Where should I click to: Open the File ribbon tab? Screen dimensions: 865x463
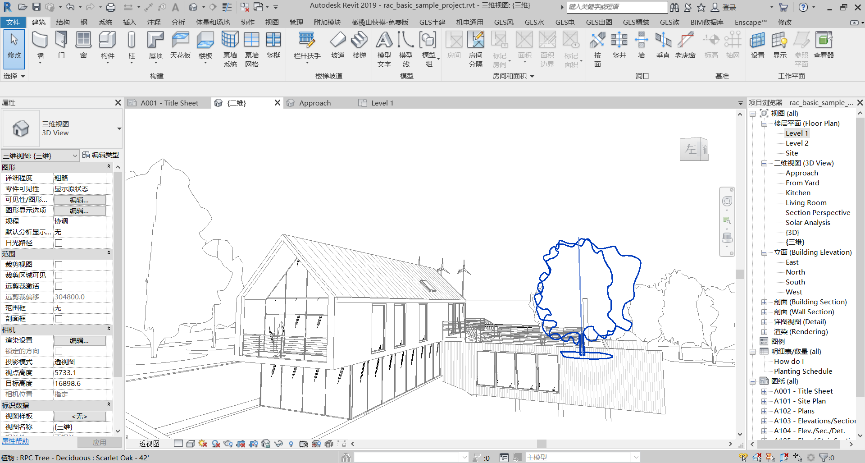coord(13,22)
